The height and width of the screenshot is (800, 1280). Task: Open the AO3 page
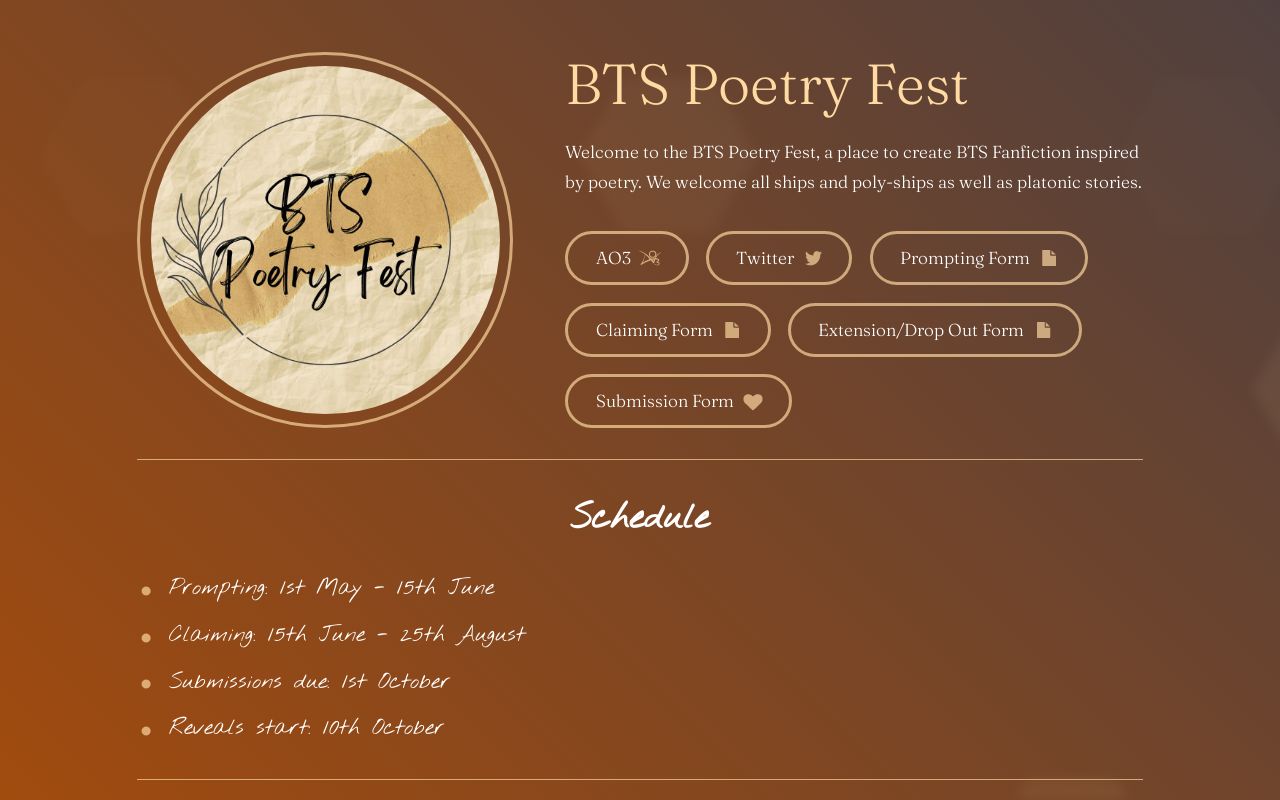627,258
